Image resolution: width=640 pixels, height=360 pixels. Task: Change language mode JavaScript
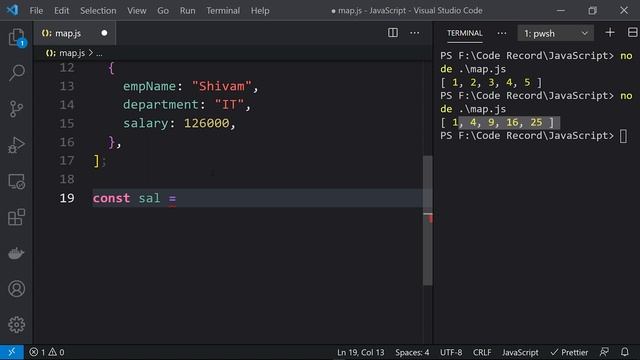pyautogui.click(x=520, y=352)
